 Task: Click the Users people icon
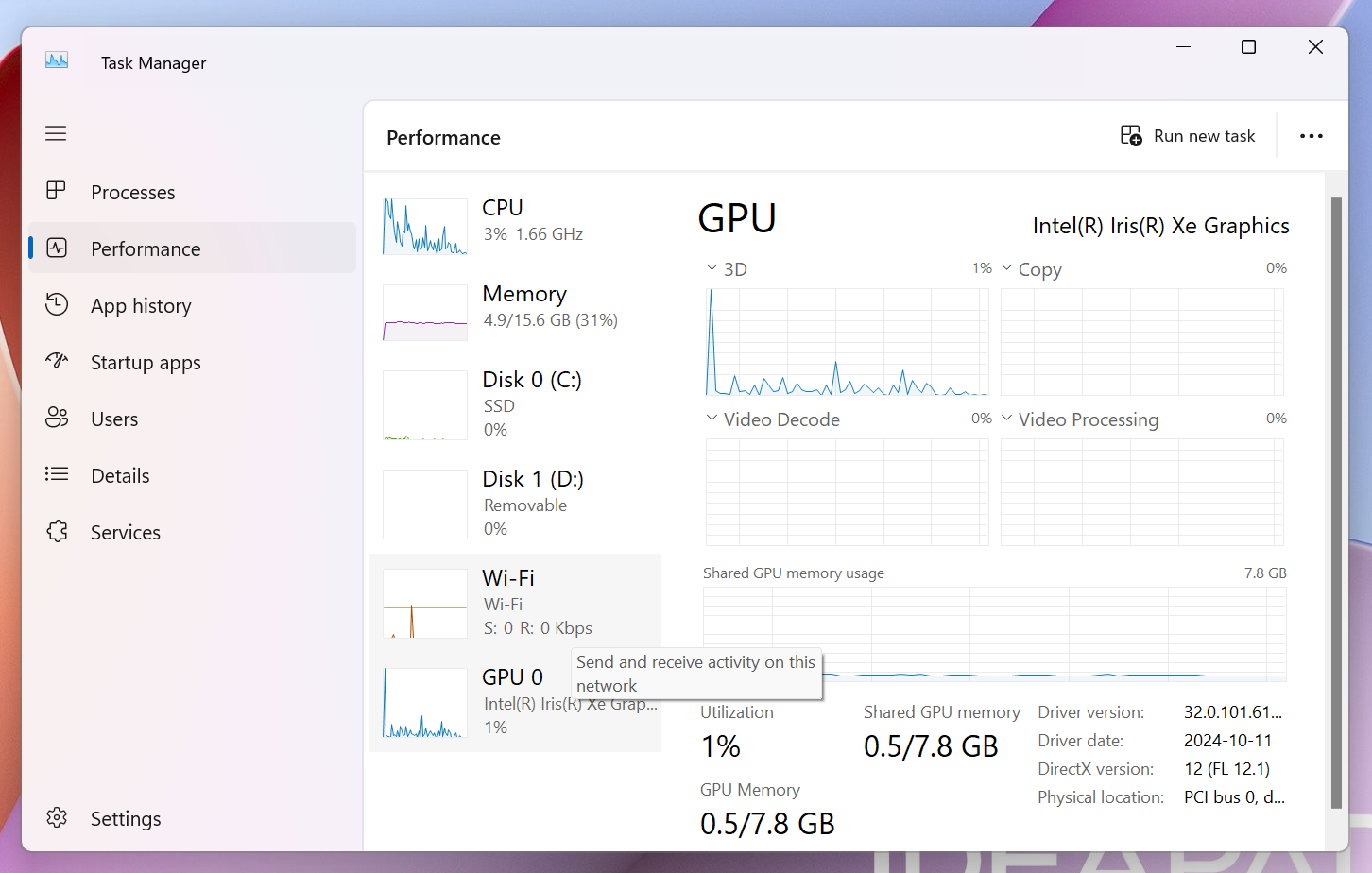coord(57,418)
